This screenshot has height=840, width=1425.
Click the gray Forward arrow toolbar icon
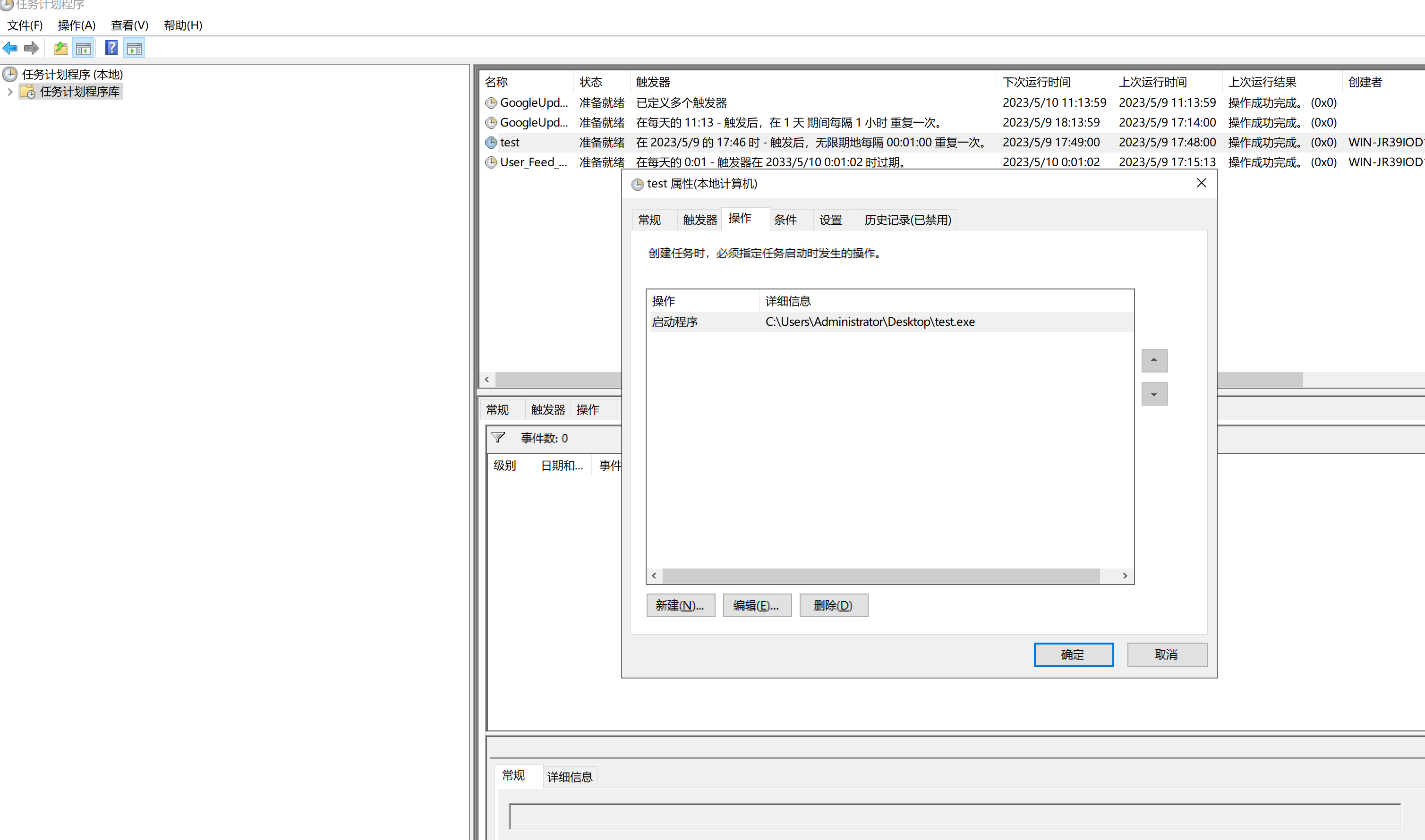32,49
